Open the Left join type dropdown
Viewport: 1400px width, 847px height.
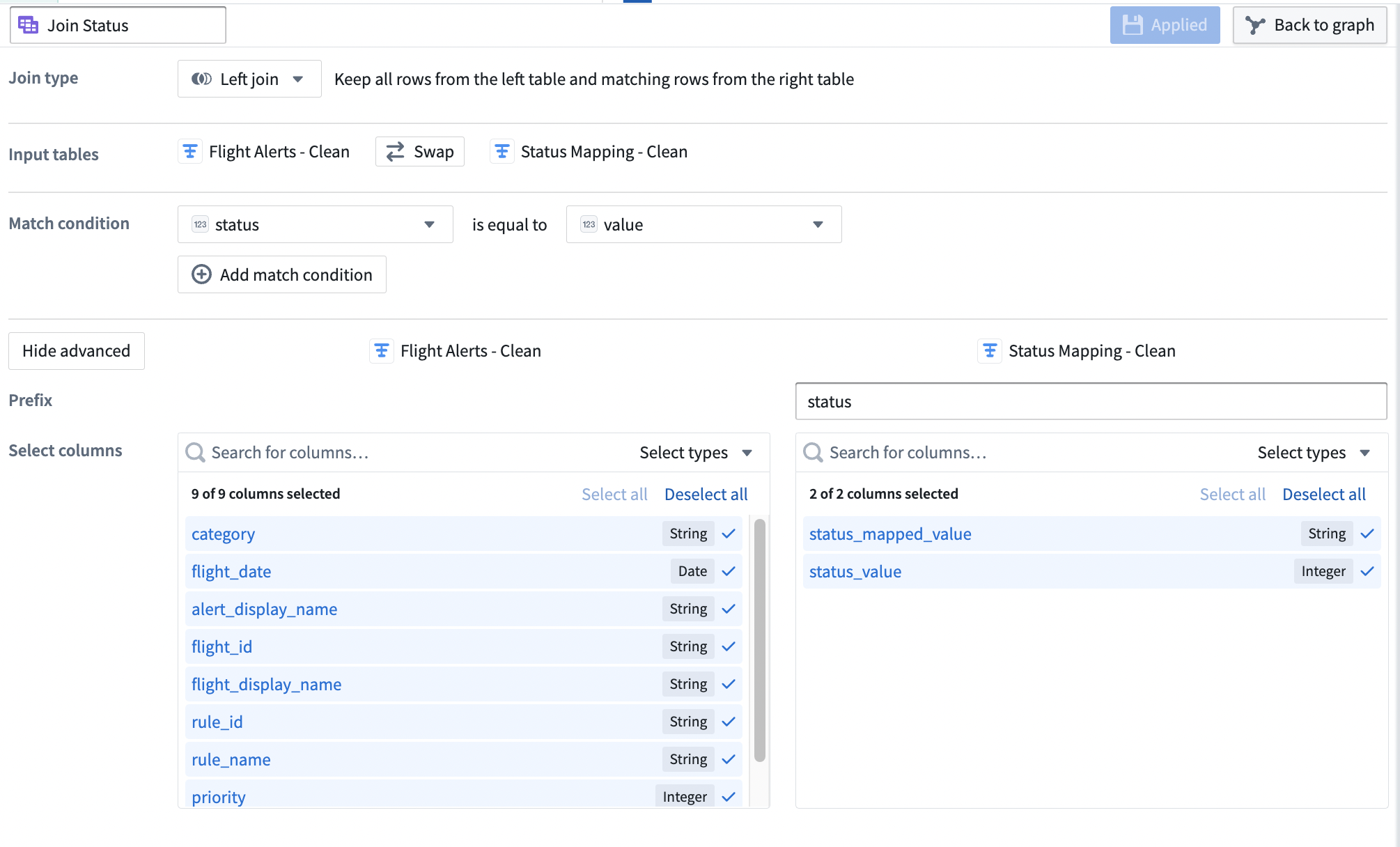(249, 79)
